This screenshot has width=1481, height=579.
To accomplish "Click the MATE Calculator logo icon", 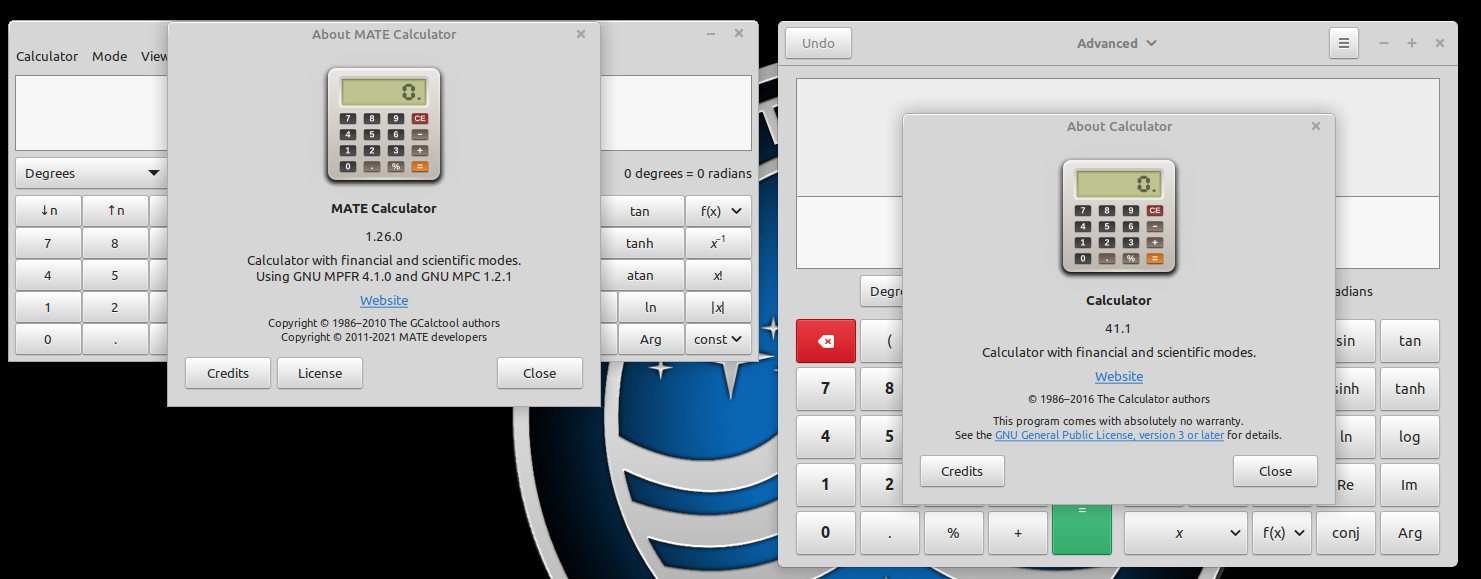I will click(x=384, y=125).
